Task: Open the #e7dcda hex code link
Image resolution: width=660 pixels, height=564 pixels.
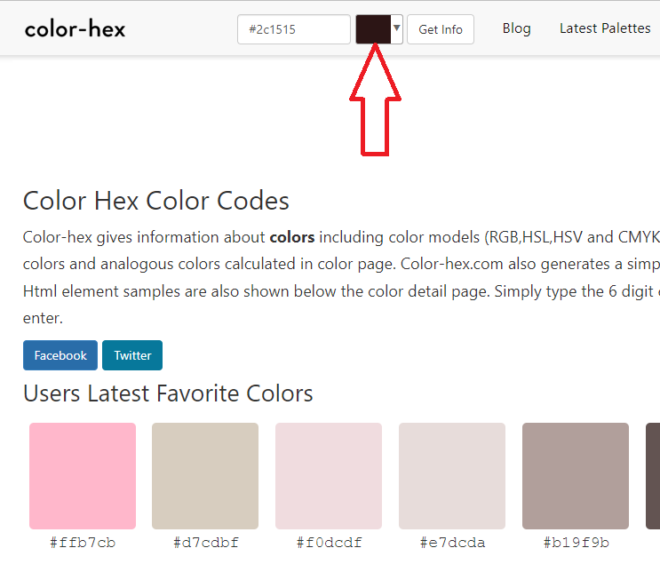Action: click(x=452, y=543)
